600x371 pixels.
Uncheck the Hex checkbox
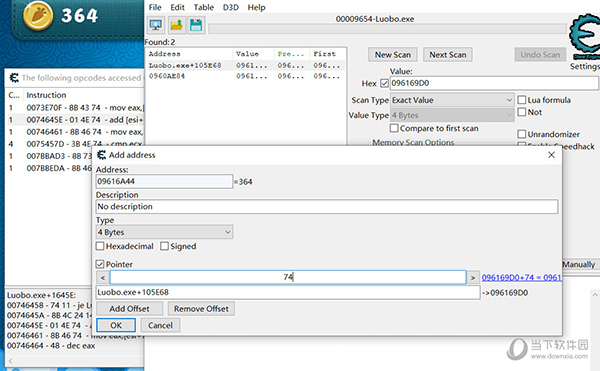tap(385, 83)
